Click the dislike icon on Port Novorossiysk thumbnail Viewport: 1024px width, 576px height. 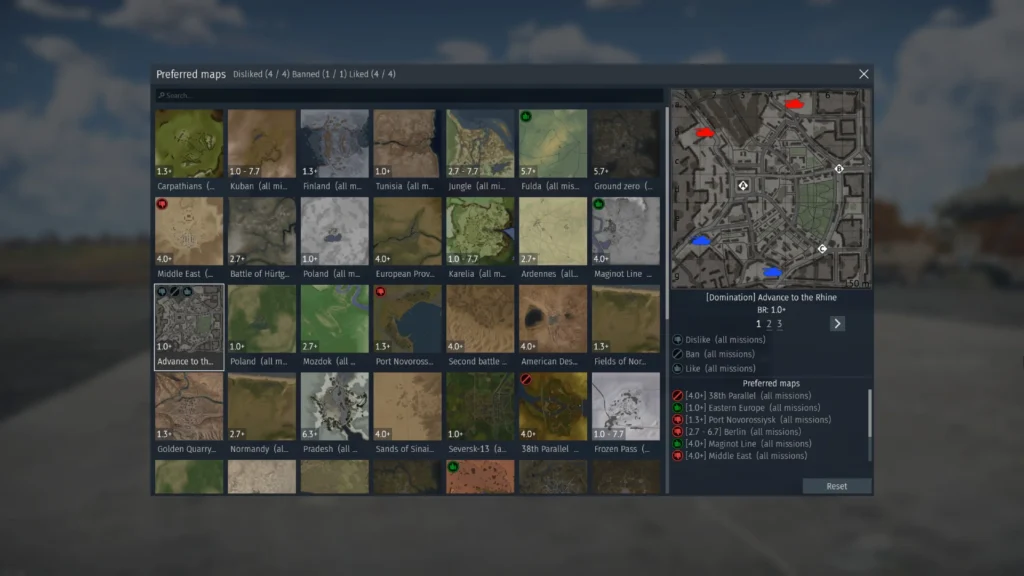tap(380, 291)
